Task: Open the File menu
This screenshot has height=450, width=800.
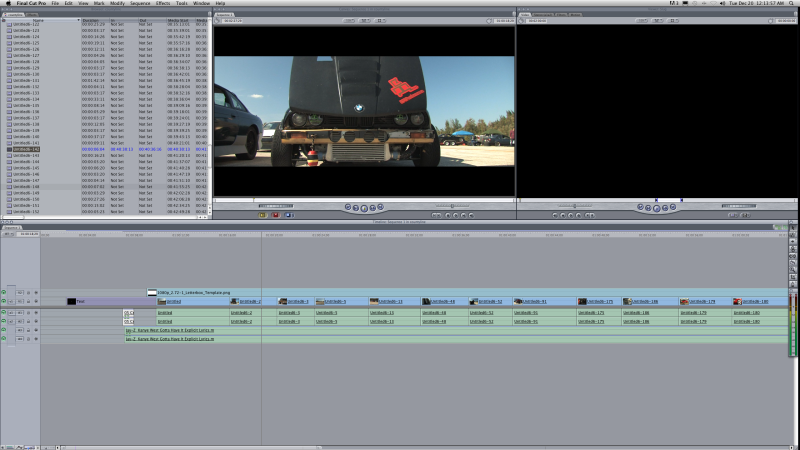Action: pyautogui.click(x=55, y=3)
